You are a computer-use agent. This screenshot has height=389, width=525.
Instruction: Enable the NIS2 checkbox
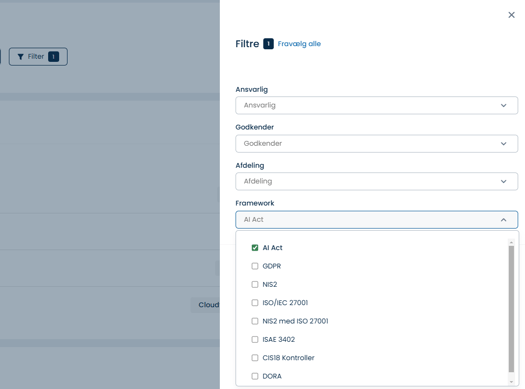pos(255,285)
